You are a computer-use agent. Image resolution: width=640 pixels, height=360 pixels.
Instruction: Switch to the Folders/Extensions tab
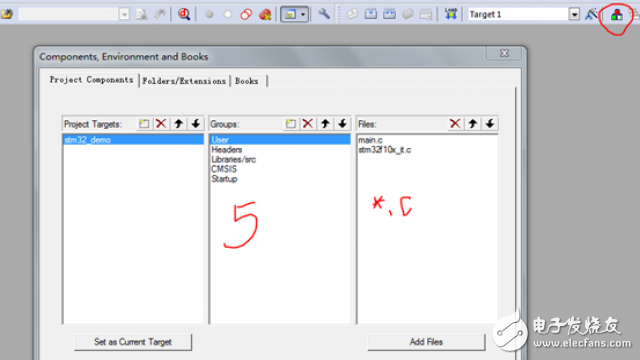coord(184,81)
